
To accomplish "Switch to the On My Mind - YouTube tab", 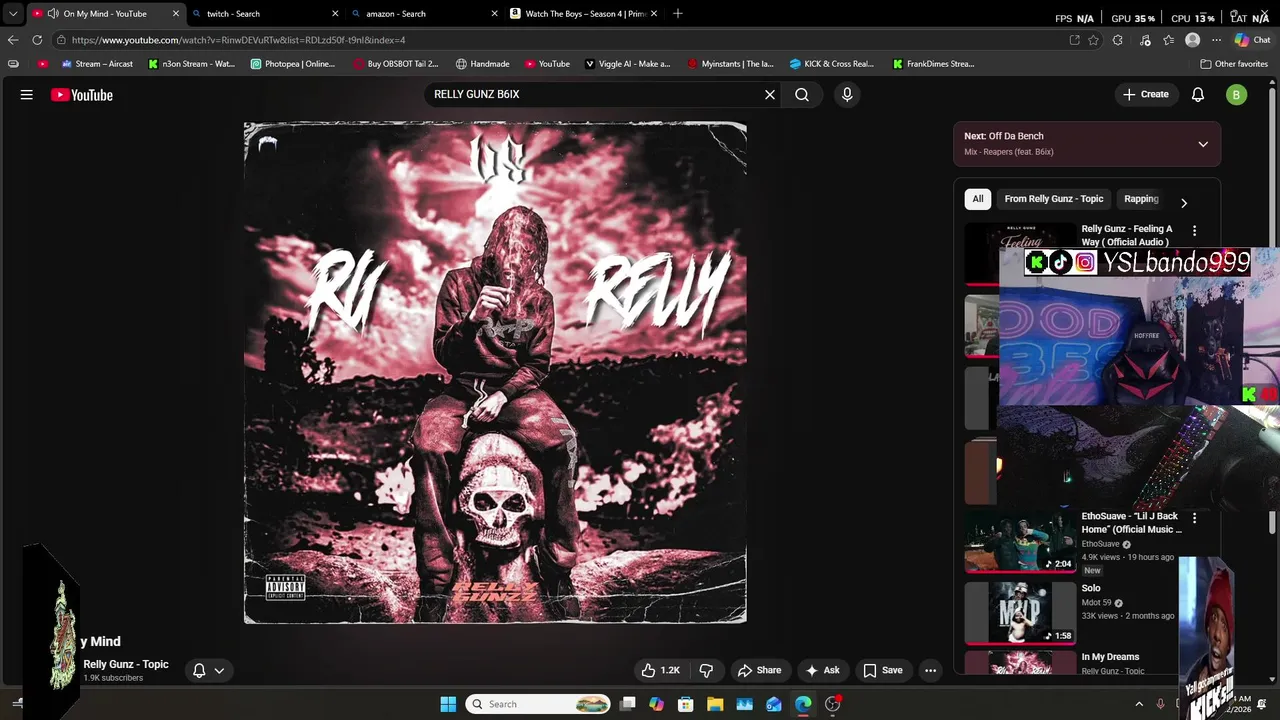I will [x=105, y=13].
